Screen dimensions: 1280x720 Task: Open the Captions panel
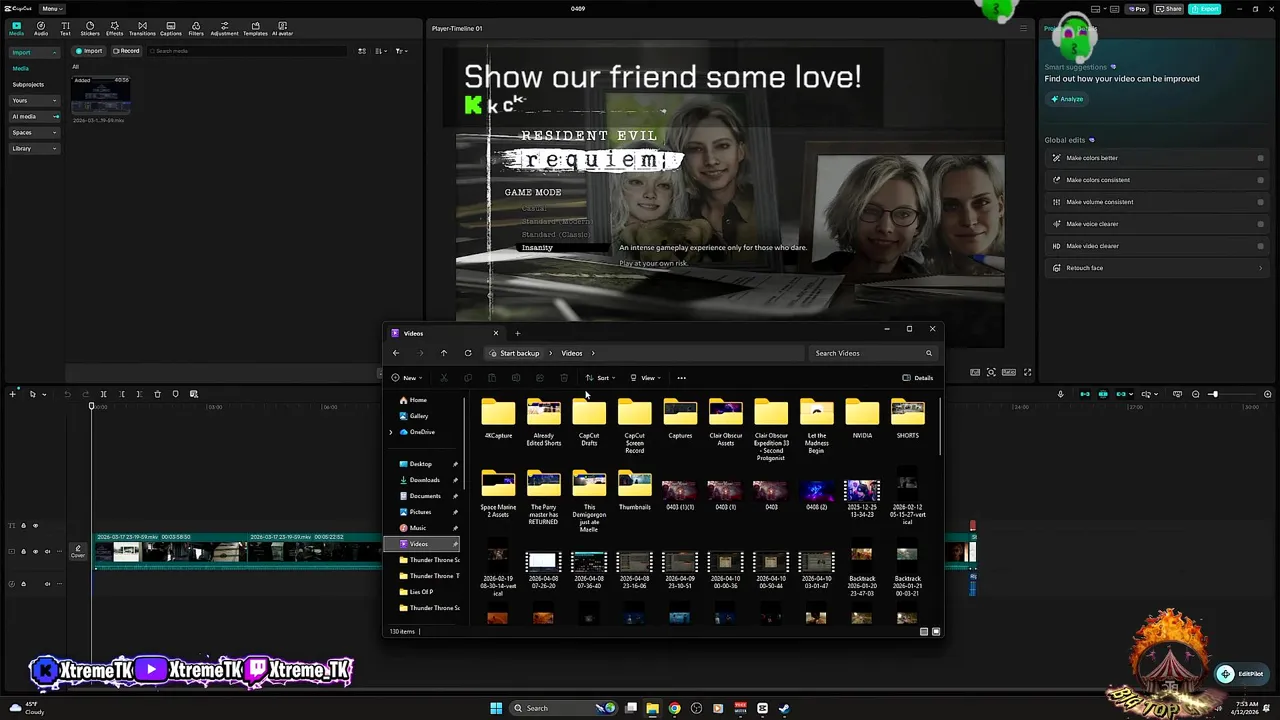tap(171, 28)
